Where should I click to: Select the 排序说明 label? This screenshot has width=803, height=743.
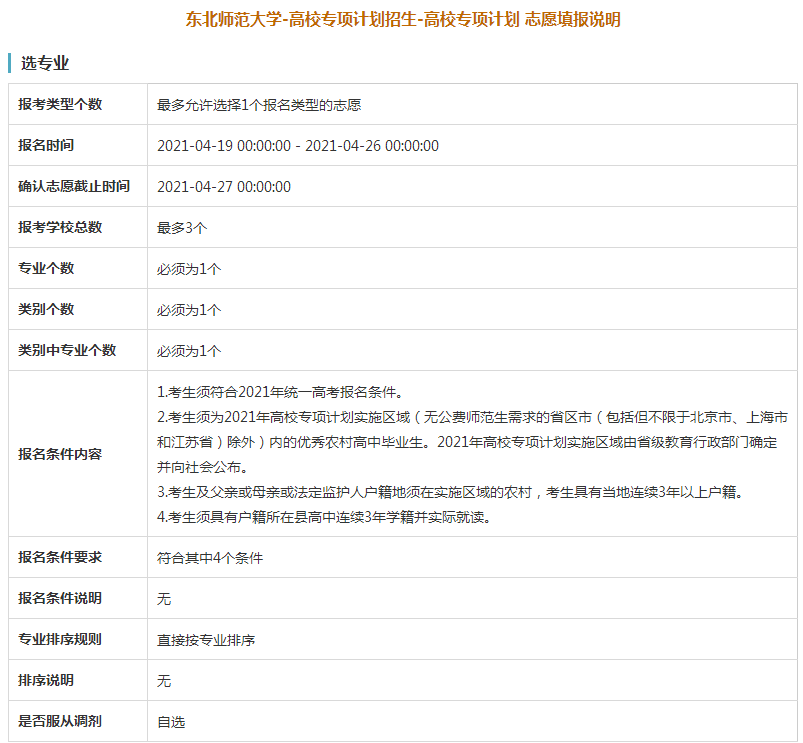pos(46,680)
